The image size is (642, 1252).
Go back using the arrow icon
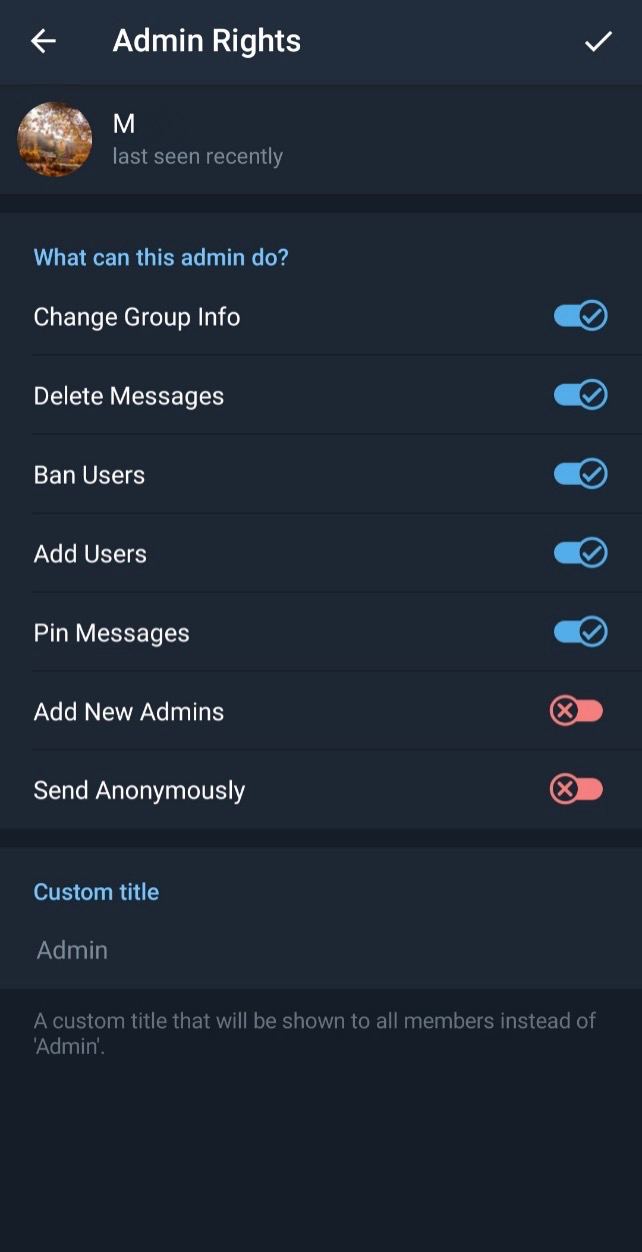tap(43, 41)
